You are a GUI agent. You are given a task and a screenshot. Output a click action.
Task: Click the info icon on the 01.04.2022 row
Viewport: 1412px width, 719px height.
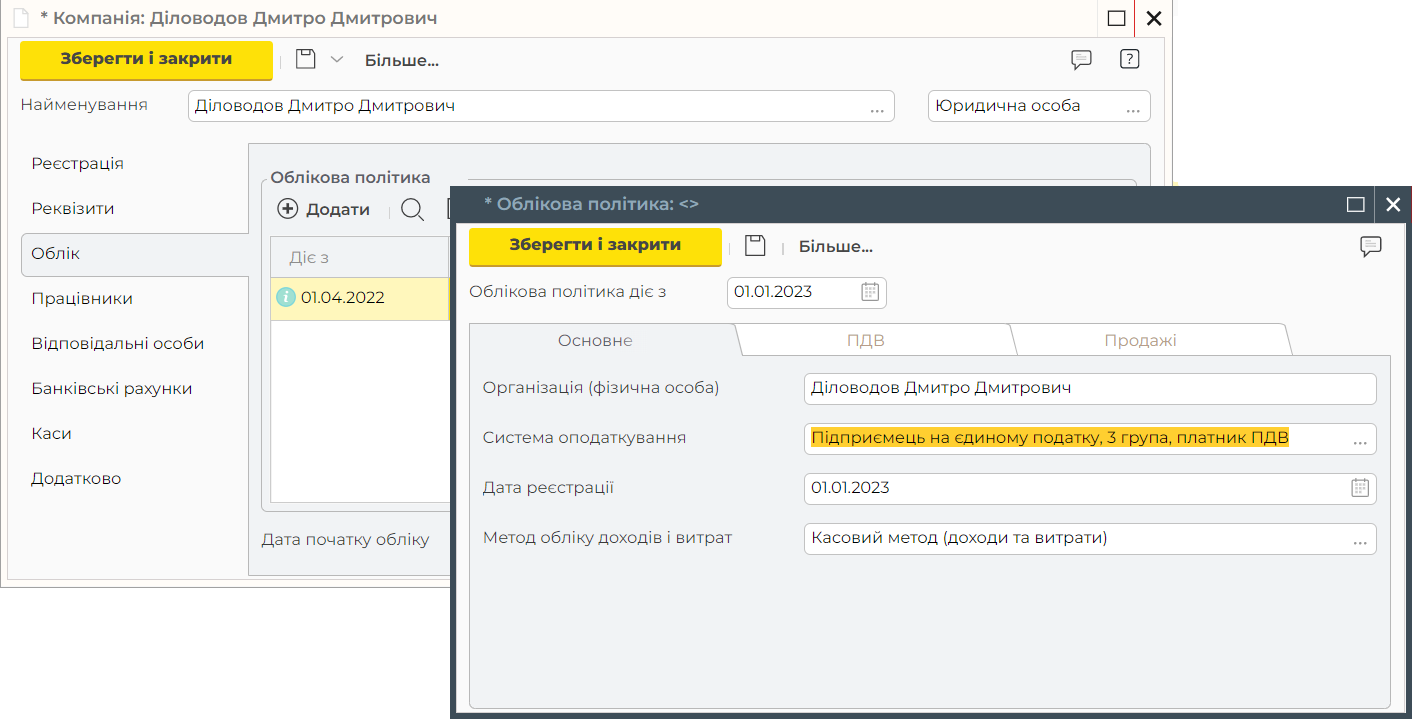click(x=286, y=298)
